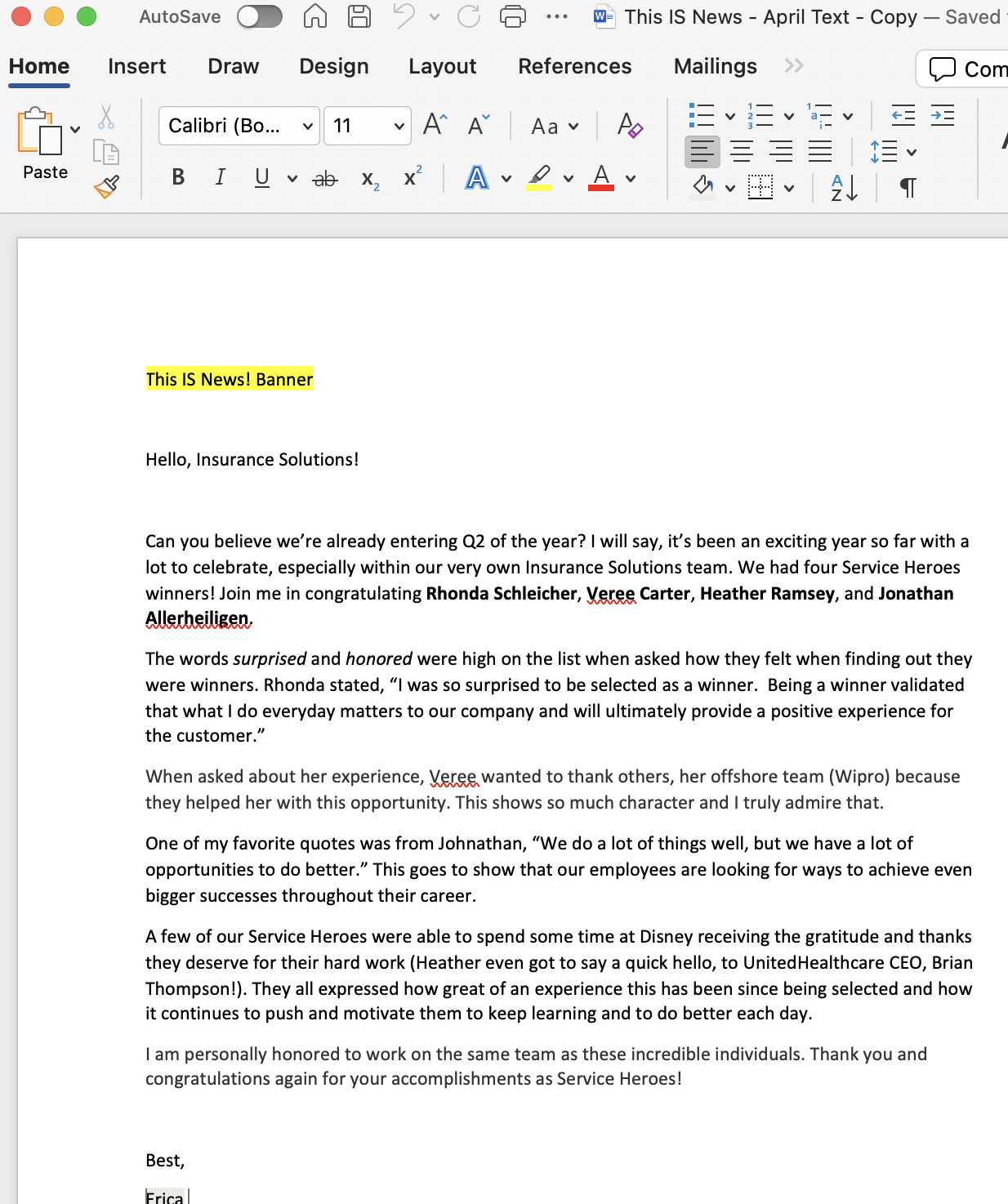
Task: Toggle Italic formatting
Action: [x=220, y=177]
